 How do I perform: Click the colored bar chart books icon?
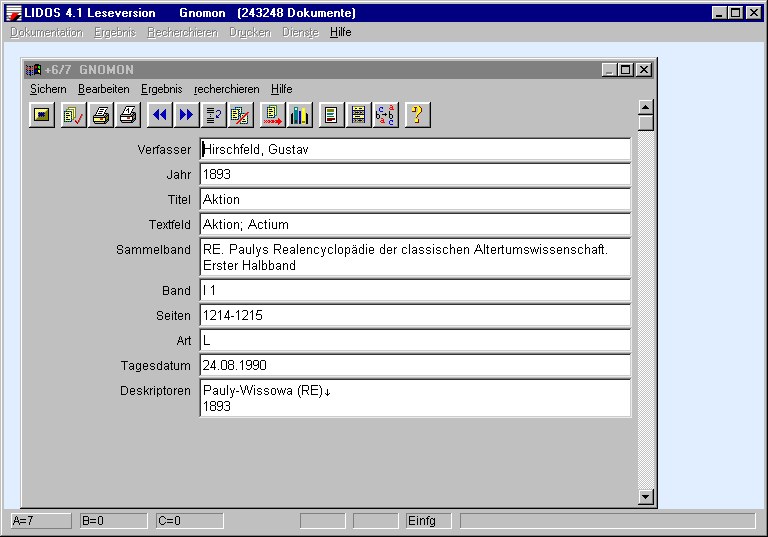coord(300,115)
